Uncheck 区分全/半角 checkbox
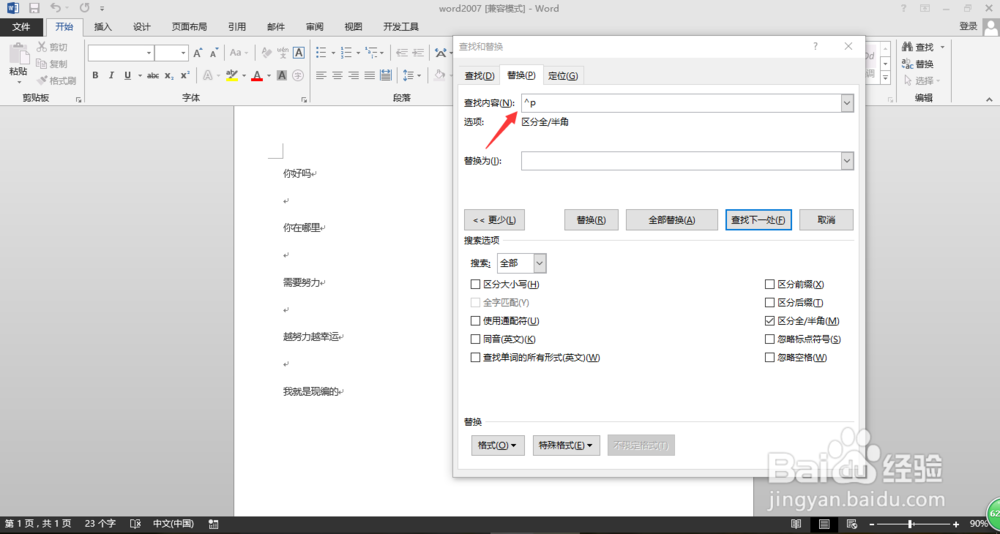1000x534 pixels. [769, 321]
